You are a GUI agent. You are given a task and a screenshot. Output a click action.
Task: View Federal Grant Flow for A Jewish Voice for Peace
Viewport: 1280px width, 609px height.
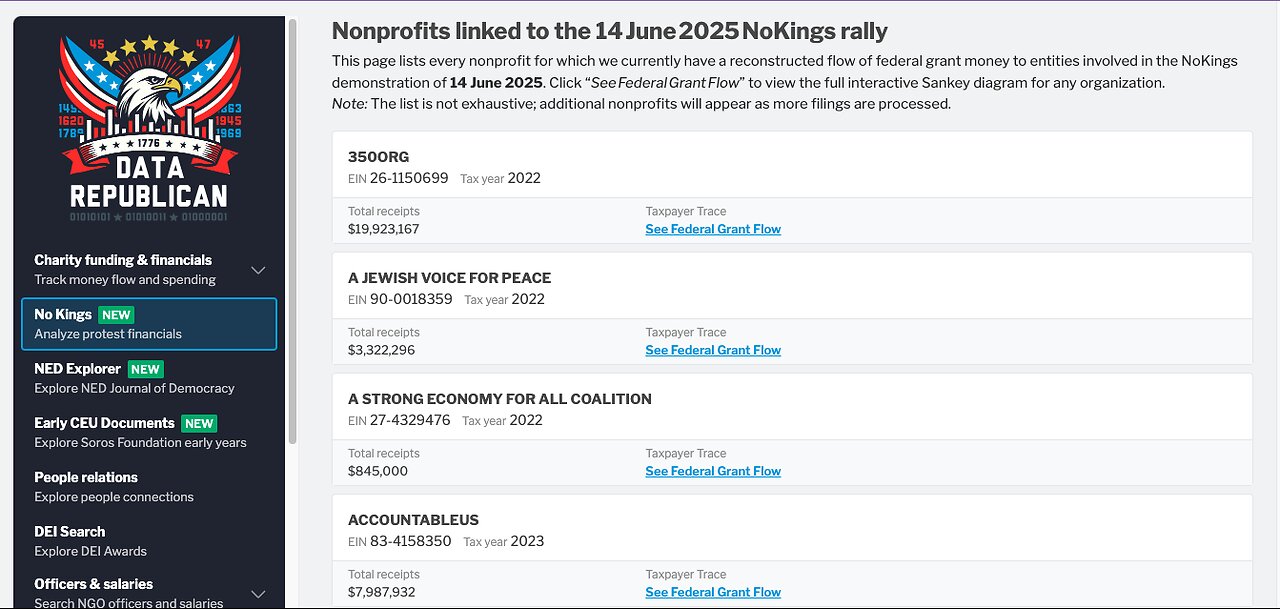coord(713,350)
